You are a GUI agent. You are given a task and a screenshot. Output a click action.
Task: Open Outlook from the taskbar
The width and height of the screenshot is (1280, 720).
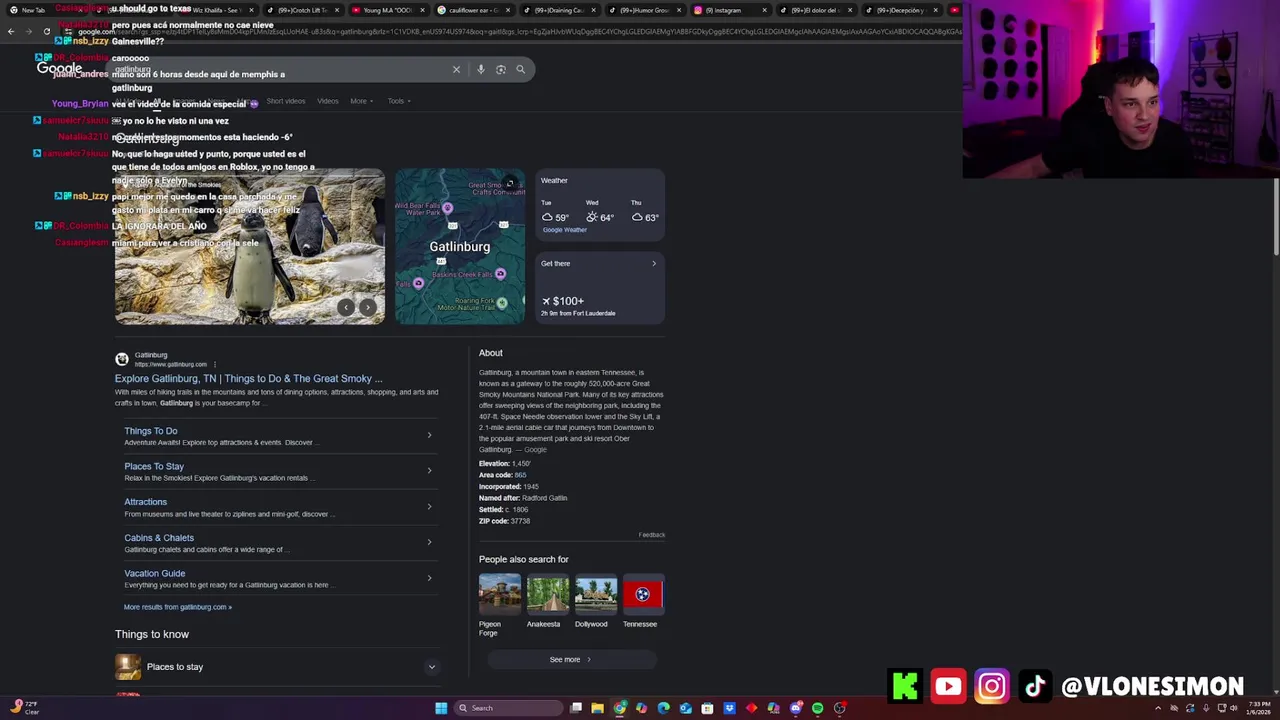click(685, 708)
